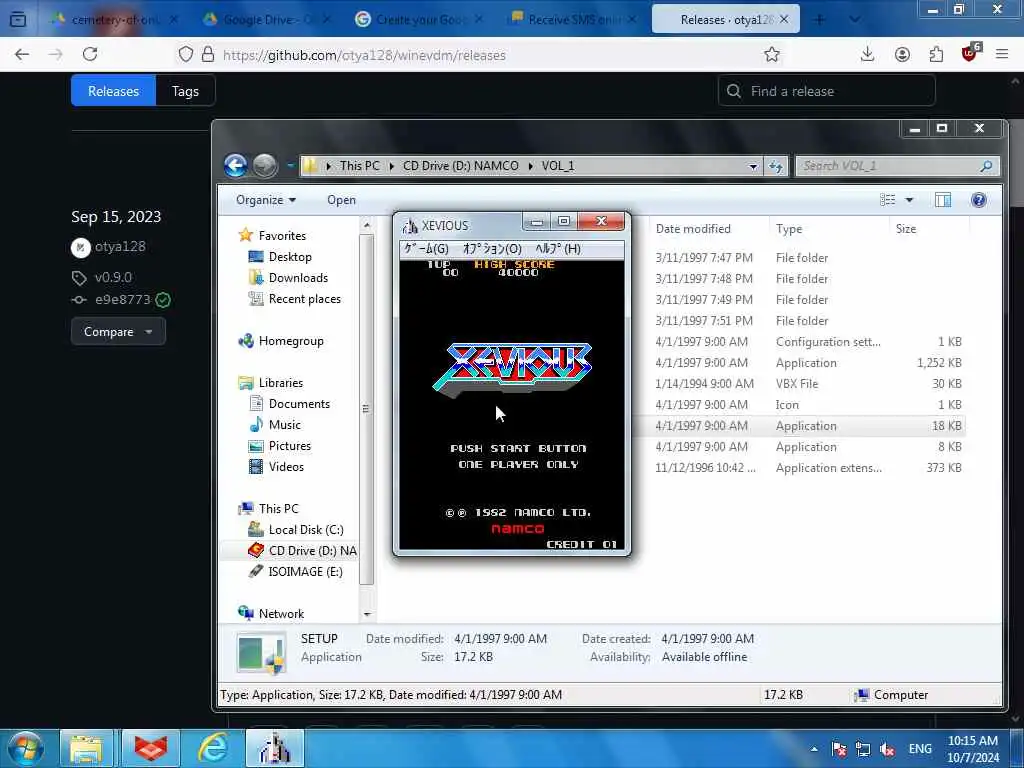The image size is (1024, 768).
Task: Open the otya128 author link
Action: pos(120,246)
